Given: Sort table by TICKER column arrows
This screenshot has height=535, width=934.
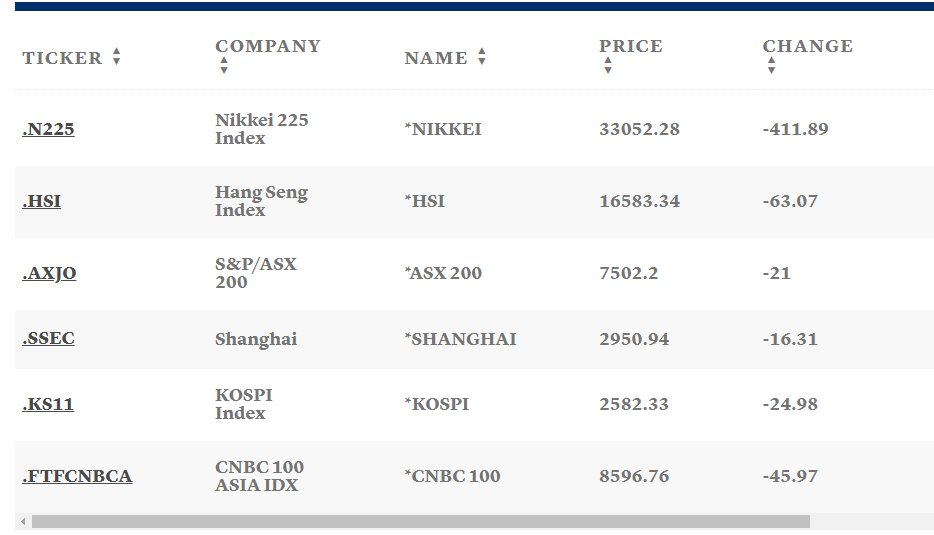Looking at the screenshot, I should [x=117, y=57].
